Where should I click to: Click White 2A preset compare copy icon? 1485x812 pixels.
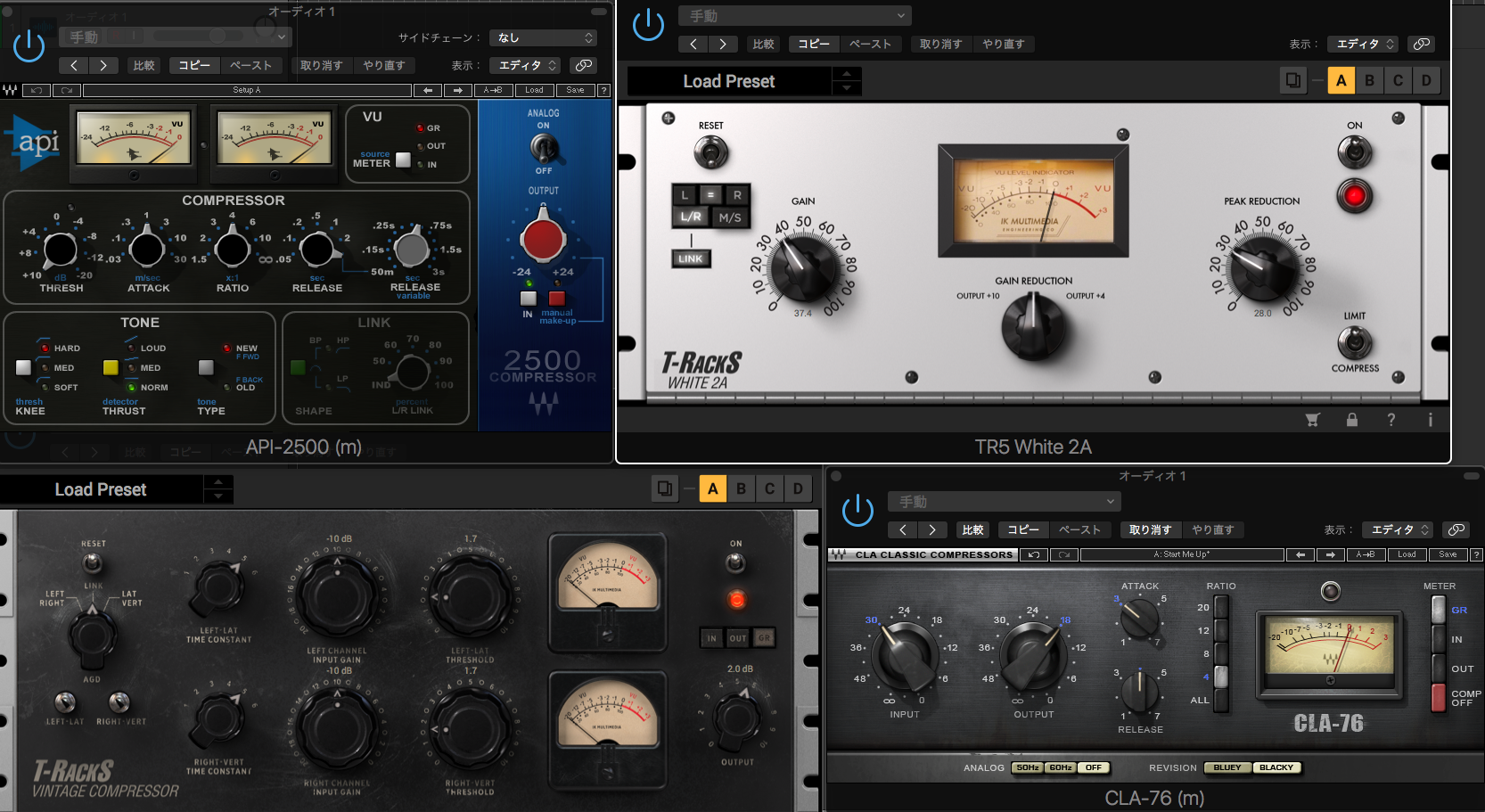point(1292,80)
